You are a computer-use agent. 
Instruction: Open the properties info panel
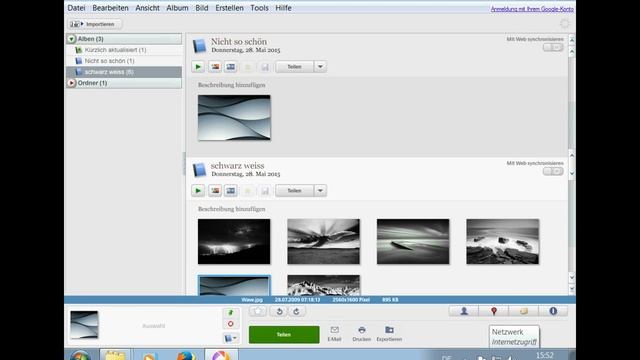pos(553,311)
